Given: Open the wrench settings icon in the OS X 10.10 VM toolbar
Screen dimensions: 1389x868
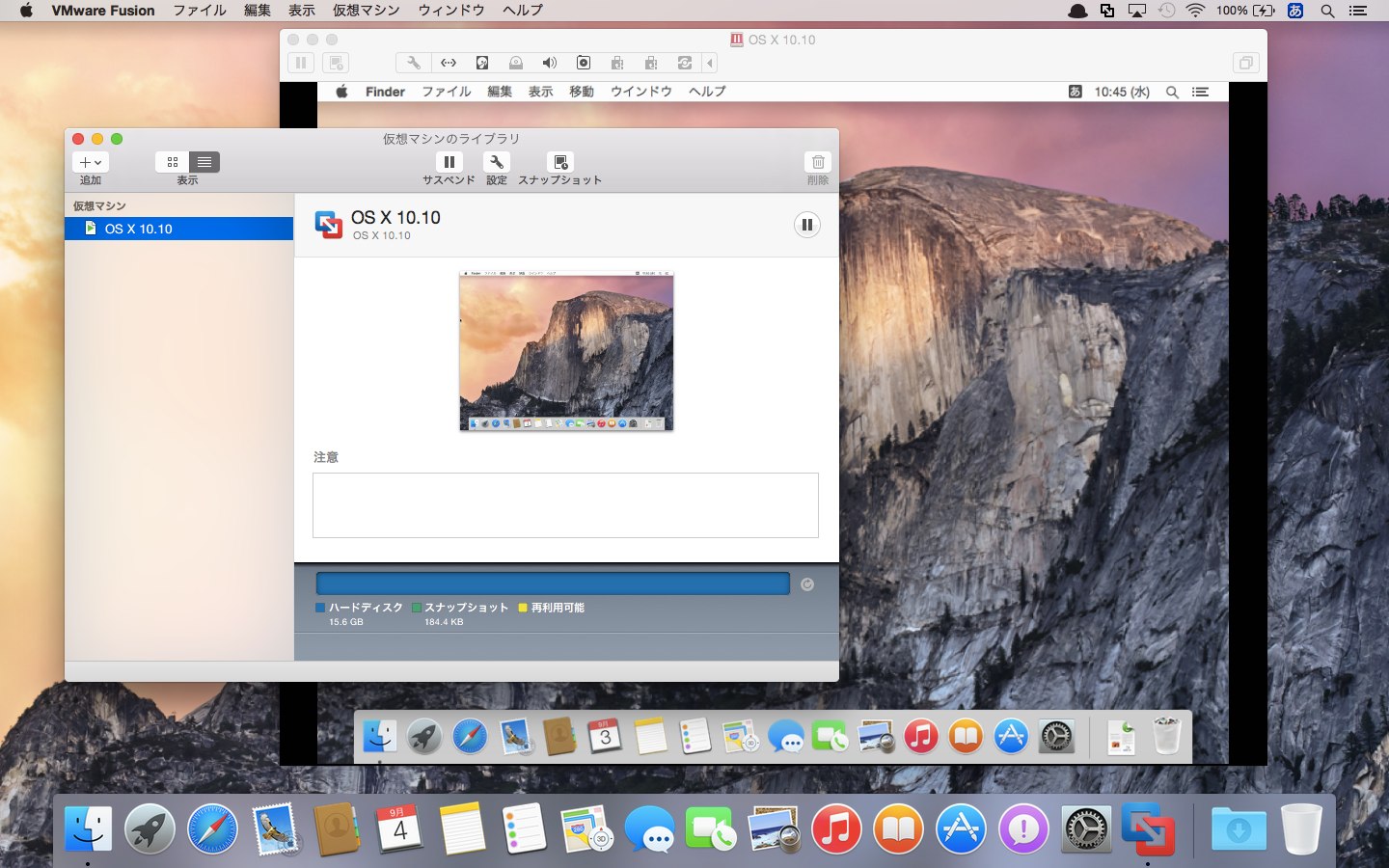Looking at the screenshot, I should point(414,63).
